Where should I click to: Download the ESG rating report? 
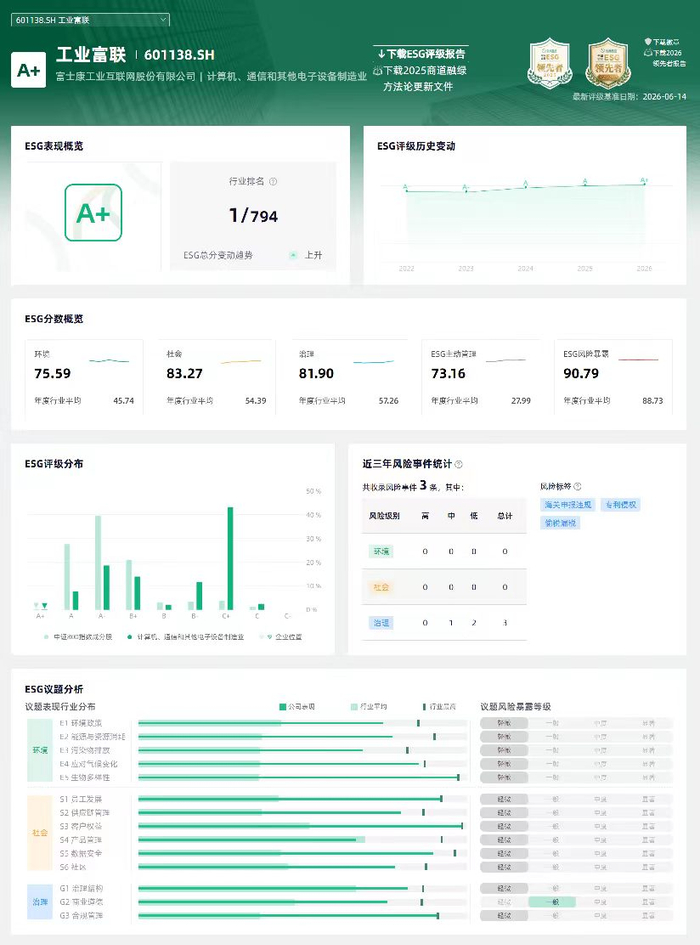[421, 54]
